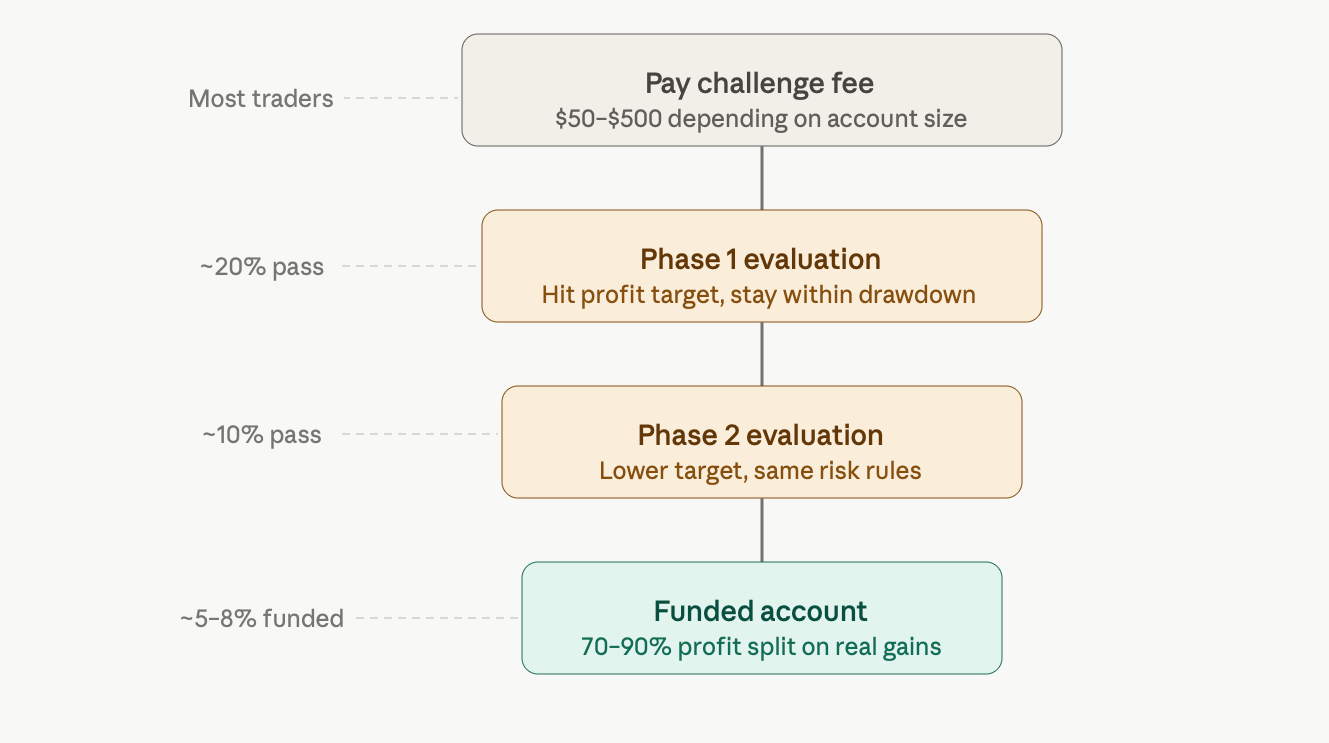Viewport: 1329px width, 743px height.
Task: Click the Pay challenge fee heading
Action: (x=761, y=83)
